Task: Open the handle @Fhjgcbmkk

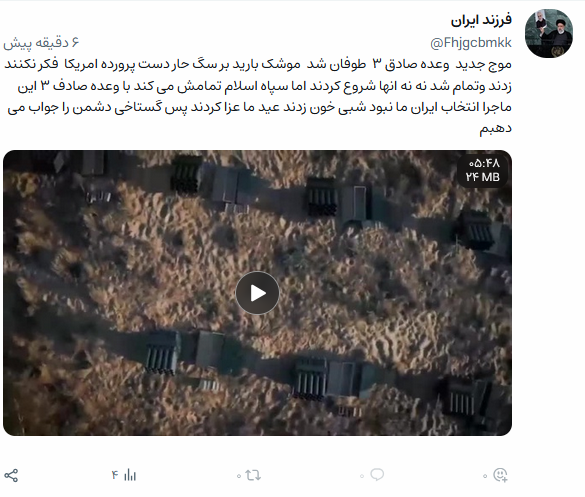Action: [x=471, y=43]
